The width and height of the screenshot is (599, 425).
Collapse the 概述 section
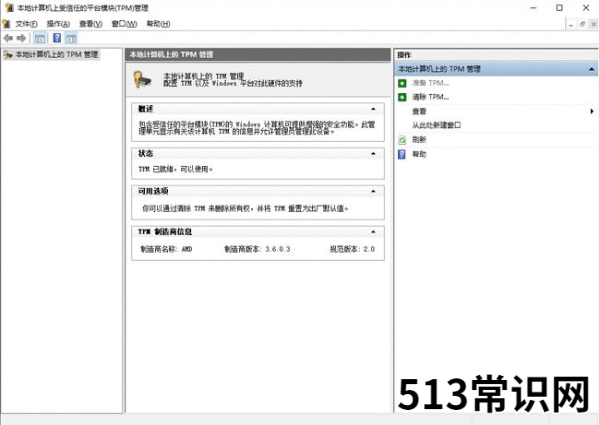coord(373,109)
